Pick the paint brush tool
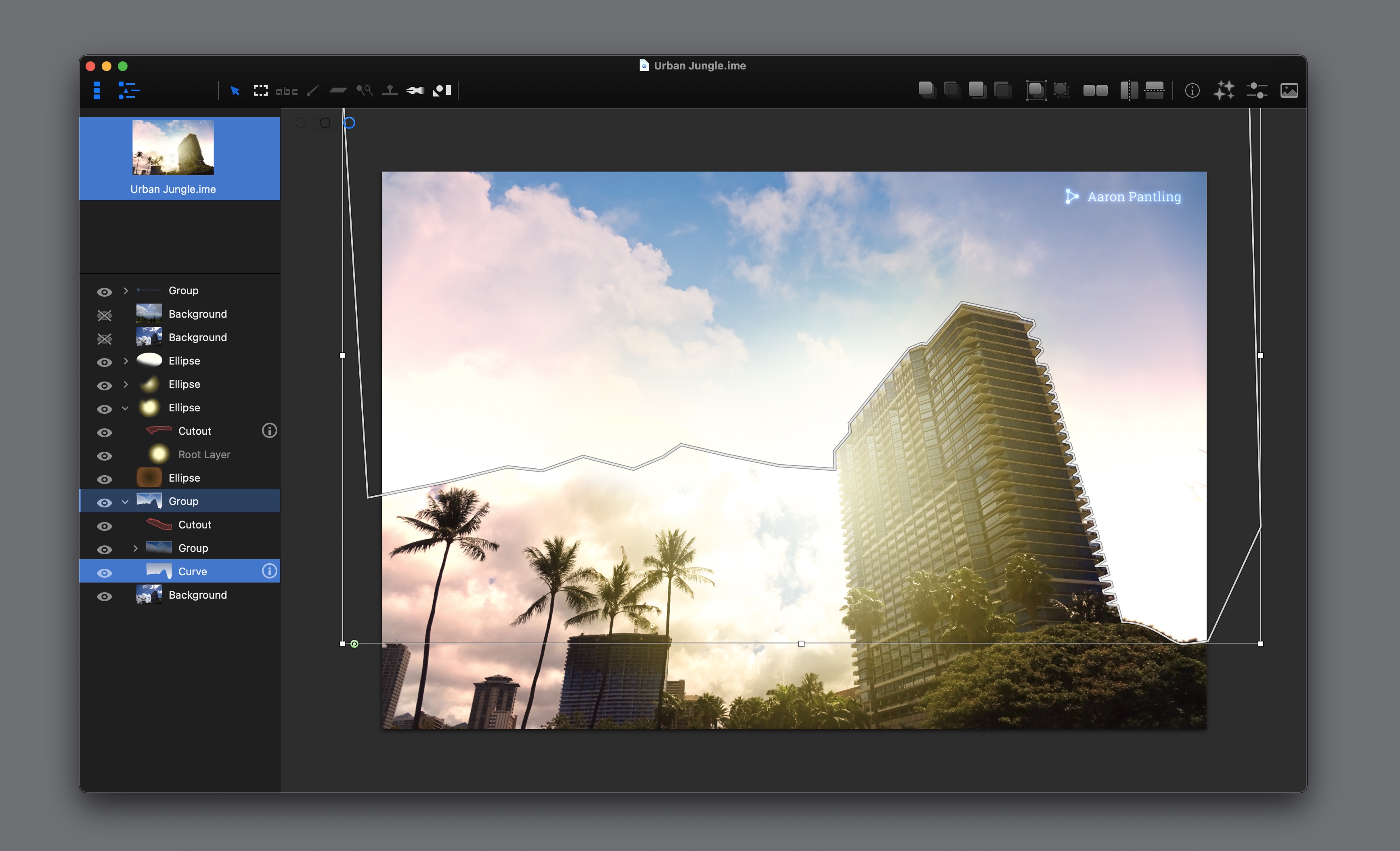This screenshot has width=1400, height=851. [312, 90]
